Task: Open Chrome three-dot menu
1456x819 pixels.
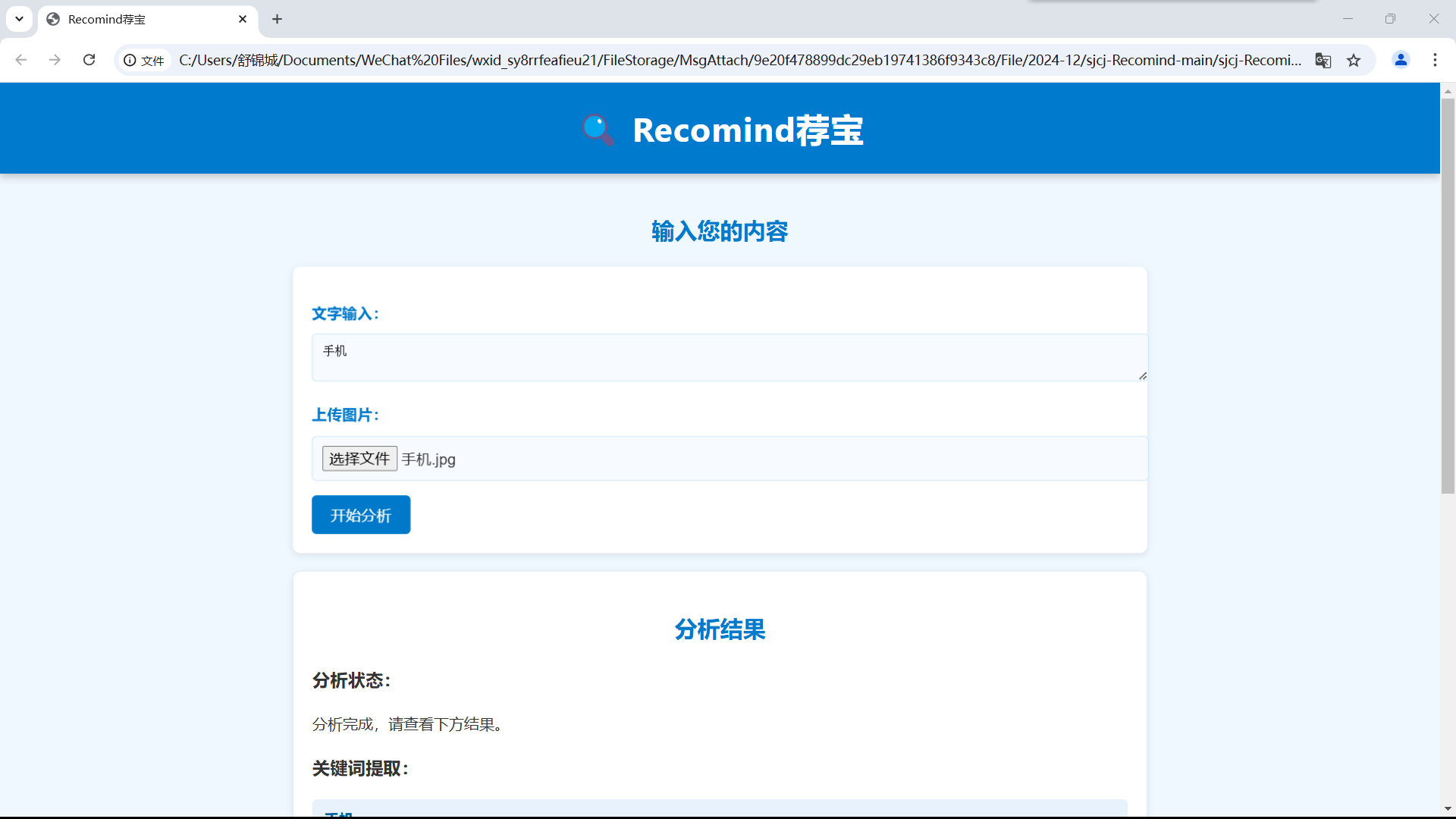Action: tap(1435, 60)
